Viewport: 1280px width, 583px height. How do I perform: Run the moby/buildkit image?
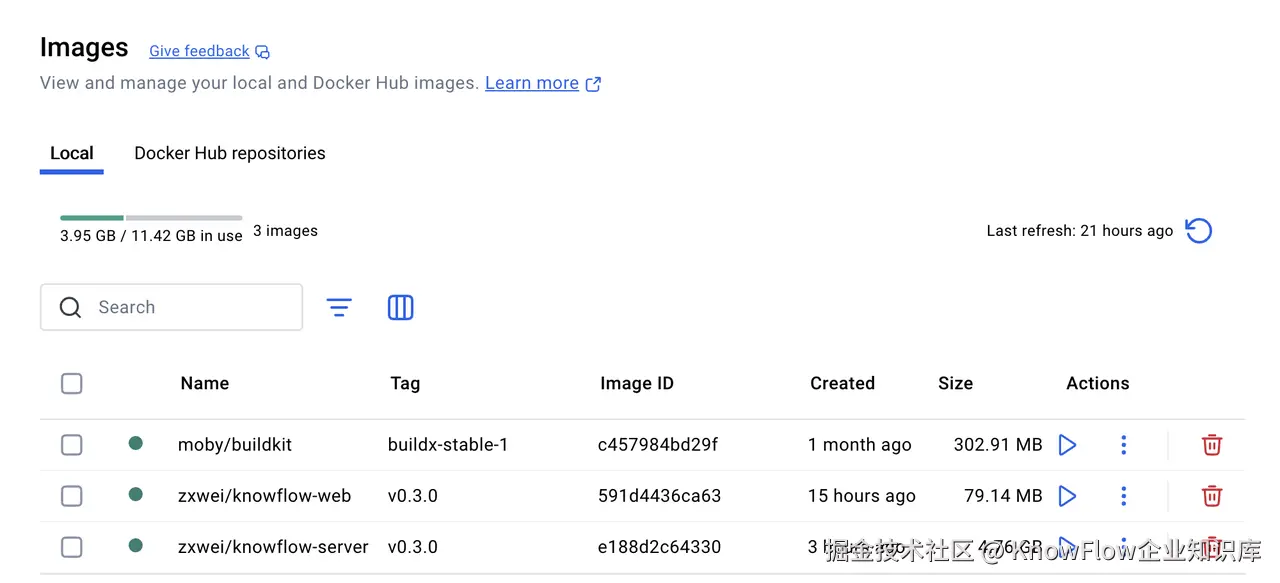click(1067, 445)
